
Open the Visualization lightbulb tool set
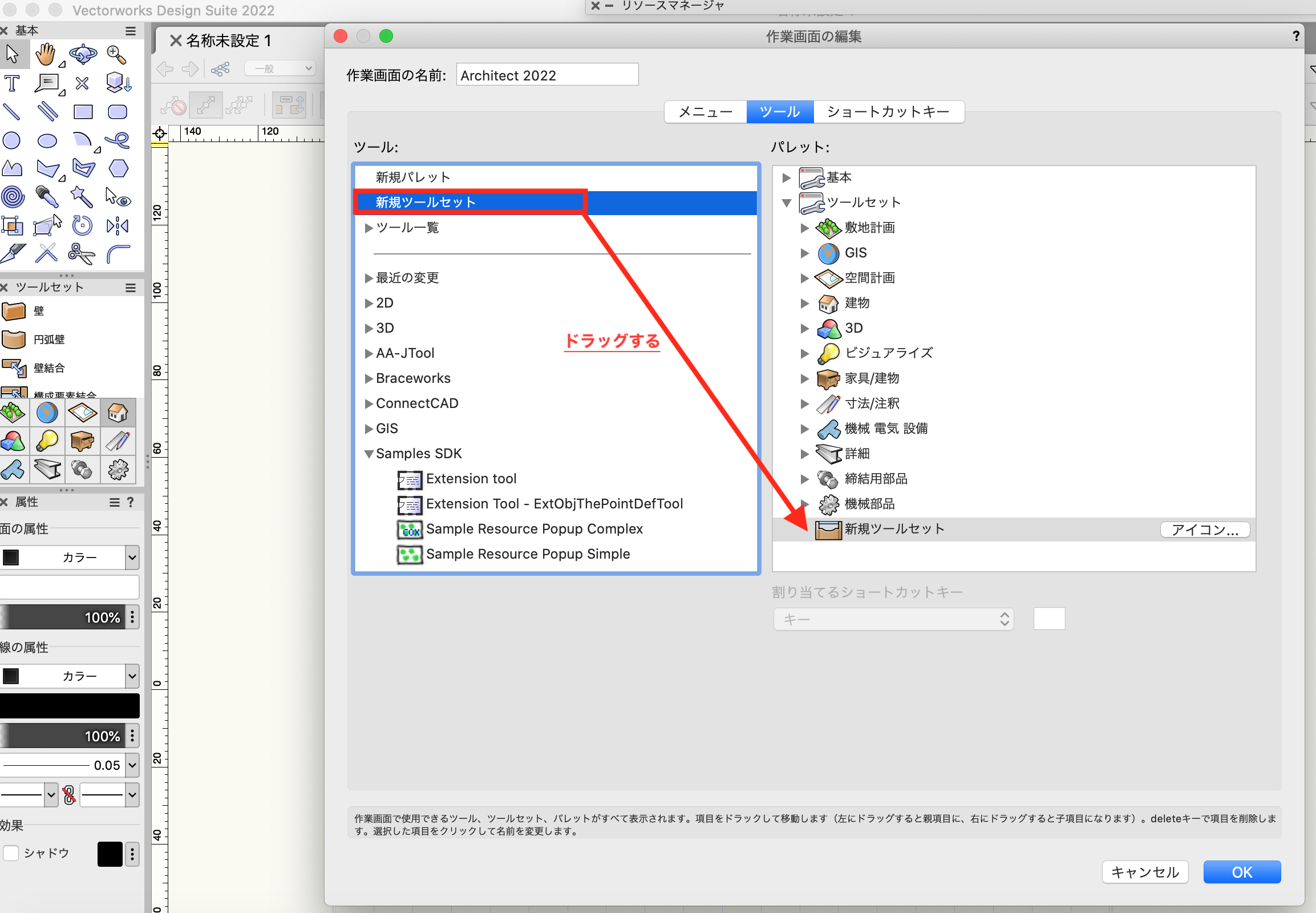(x=47, y=441)
